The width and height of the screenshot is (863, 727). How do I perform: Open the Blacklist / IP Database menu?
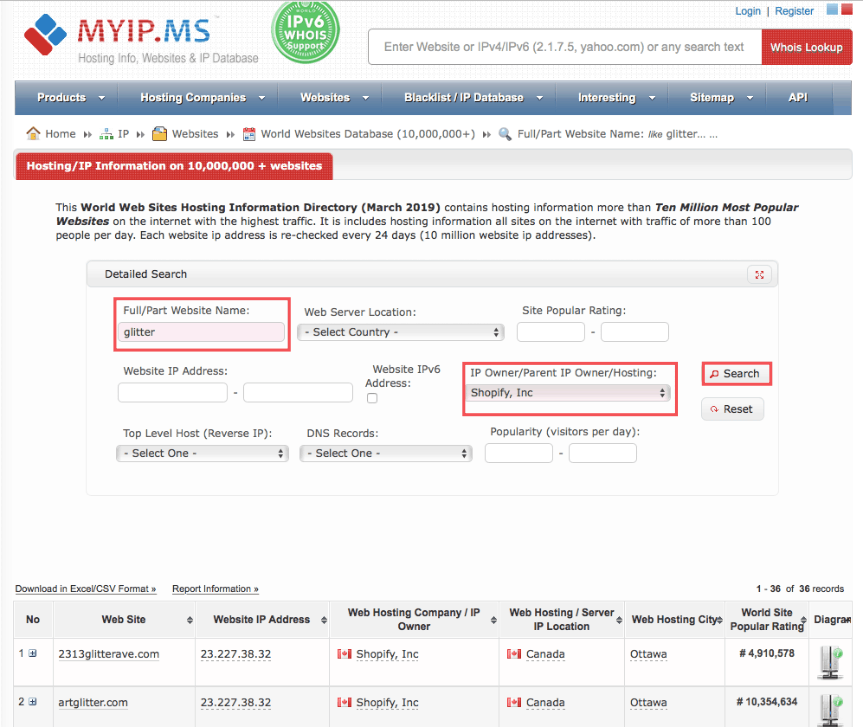pos(465,97)
